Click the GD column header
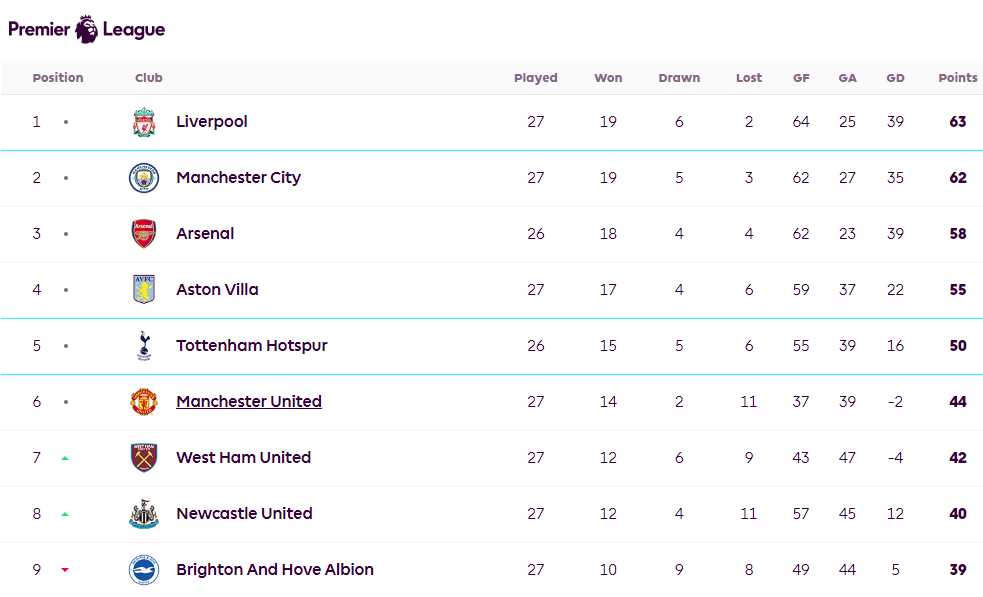The image size is (983, 597). (x=895, y=78)
